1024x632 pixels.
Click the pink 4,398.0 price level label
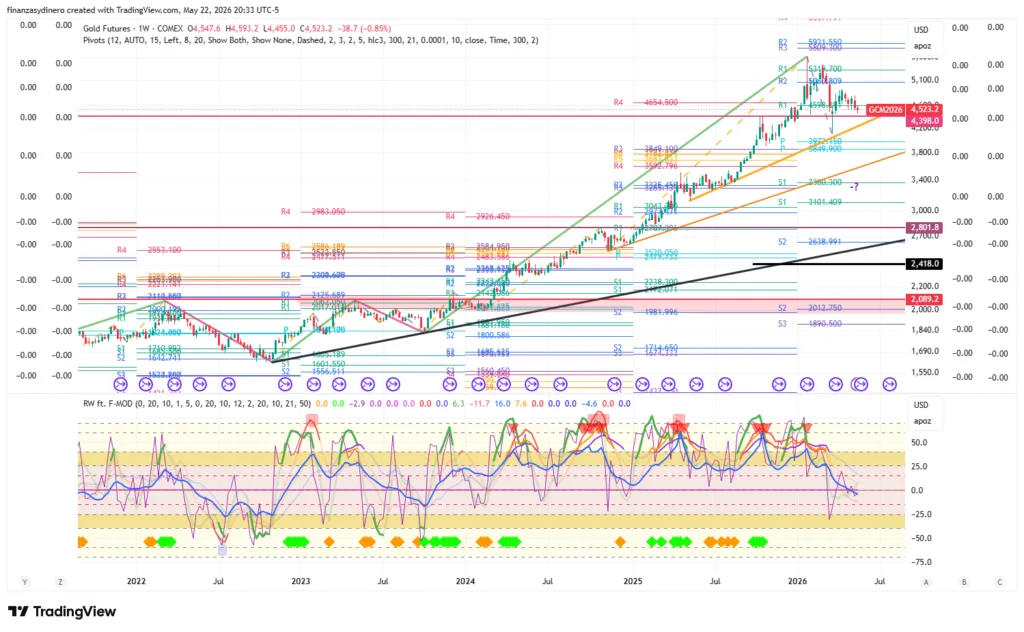point(924,121)
